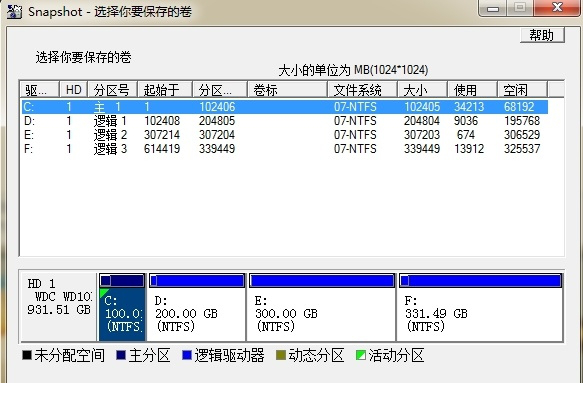
Task: Click the used value 34213
Action: (469, 107)
